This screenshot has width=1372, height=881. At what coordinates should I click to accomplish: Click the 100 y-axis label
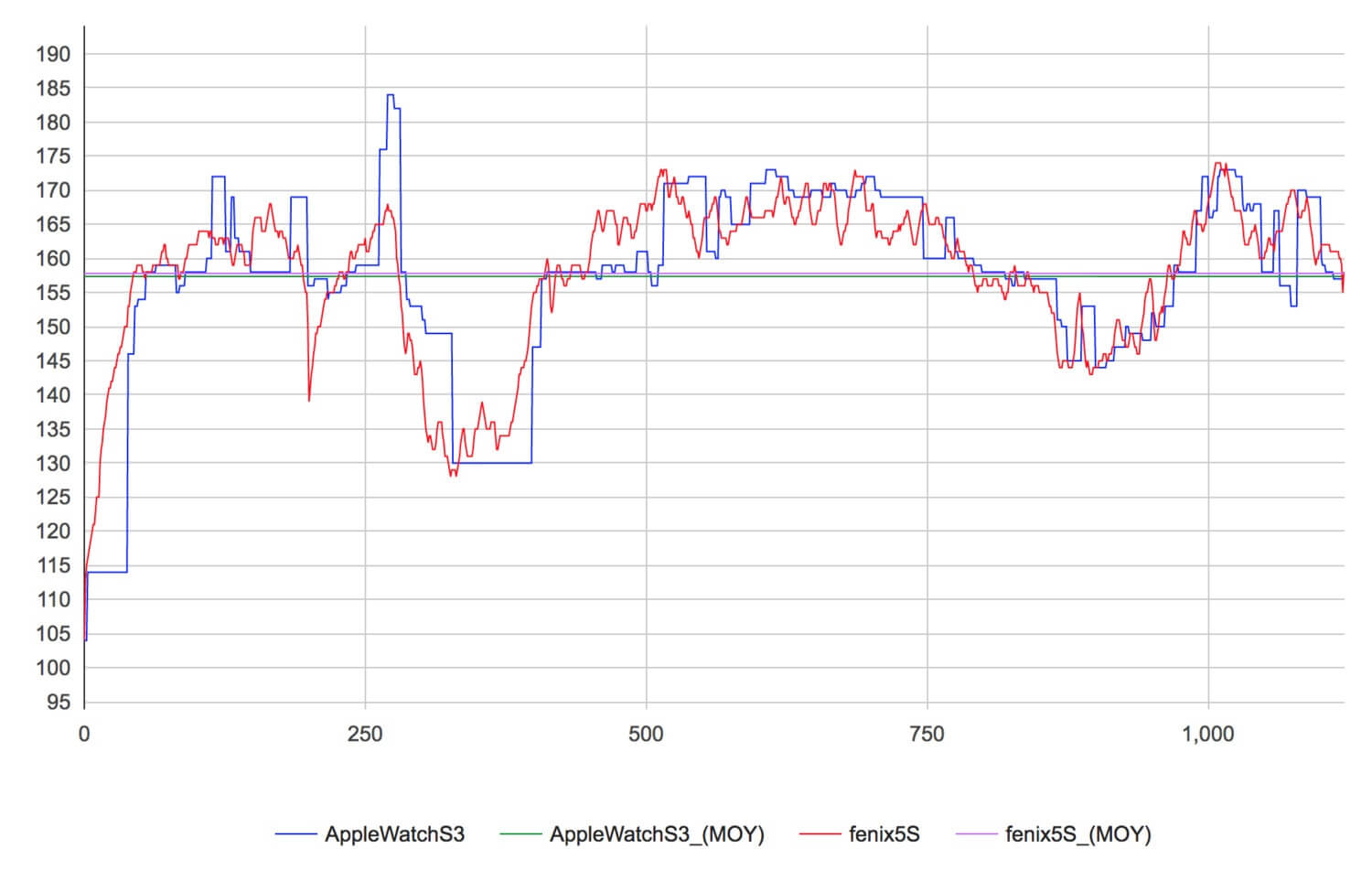tap(53, 668)
